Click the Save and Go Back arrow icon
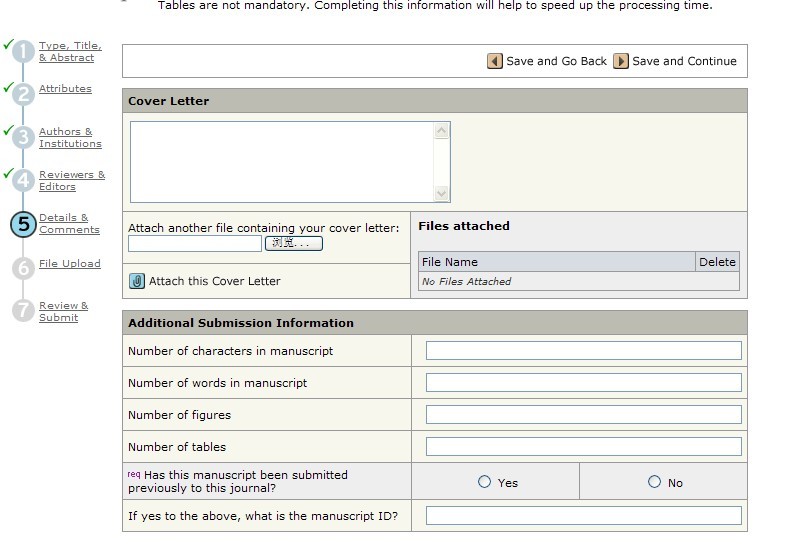The width and height of the screenshot is (794, 546). (x=495, y=61)
